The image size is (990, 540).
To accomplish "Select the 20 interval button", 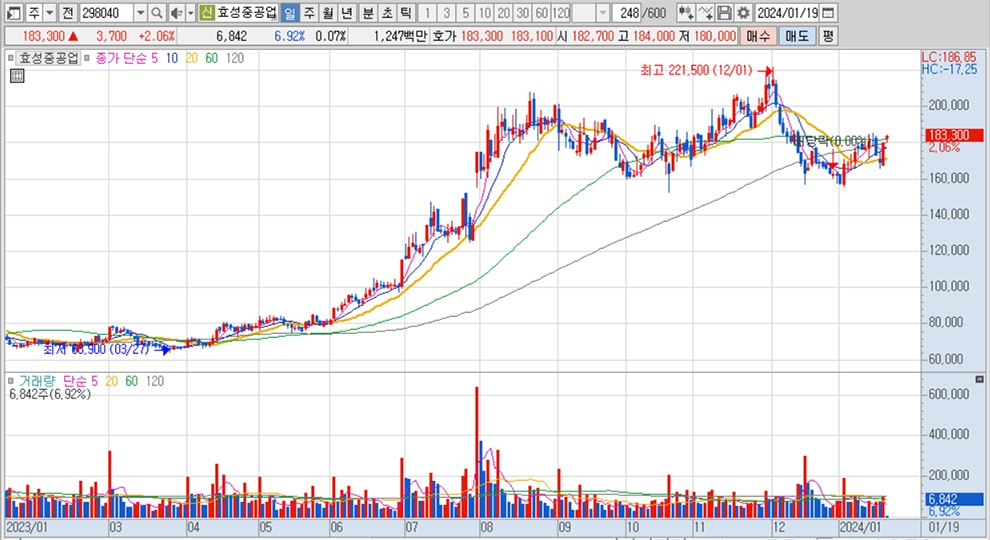I will (503, 13).
